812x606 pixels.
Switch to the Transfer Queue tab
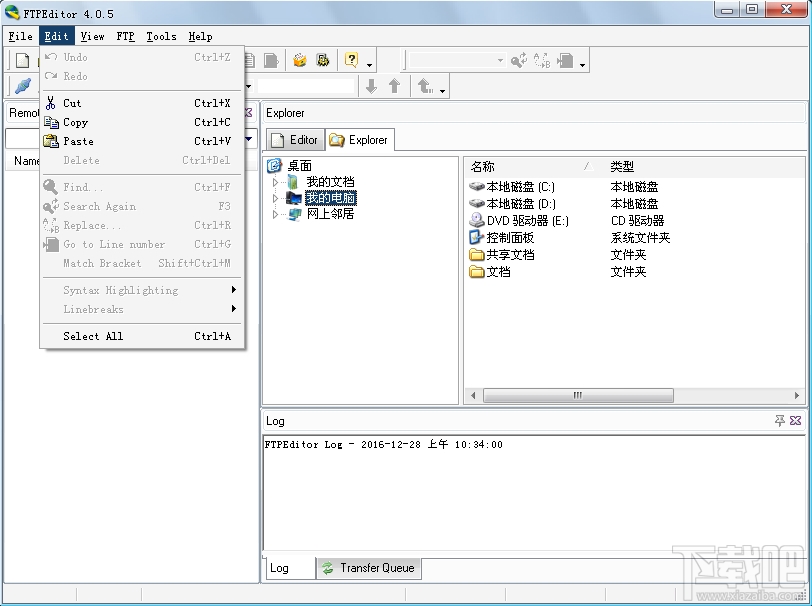click(x=368, y=568)
